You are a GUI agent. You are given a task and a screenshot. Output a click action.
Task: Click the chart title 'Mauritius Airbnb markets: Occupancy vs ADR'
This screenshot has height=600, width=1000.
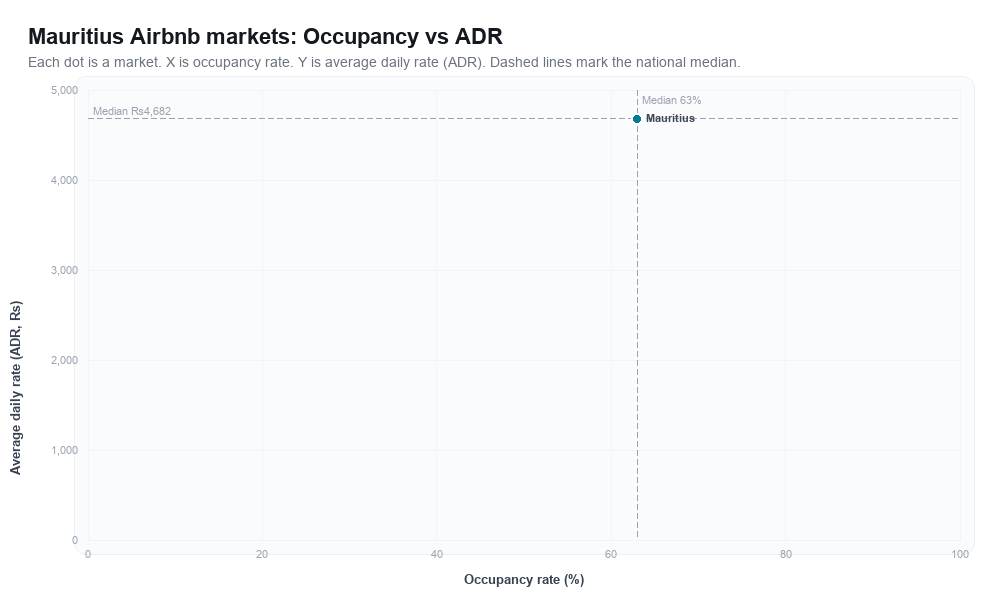(x=265, y=36)
